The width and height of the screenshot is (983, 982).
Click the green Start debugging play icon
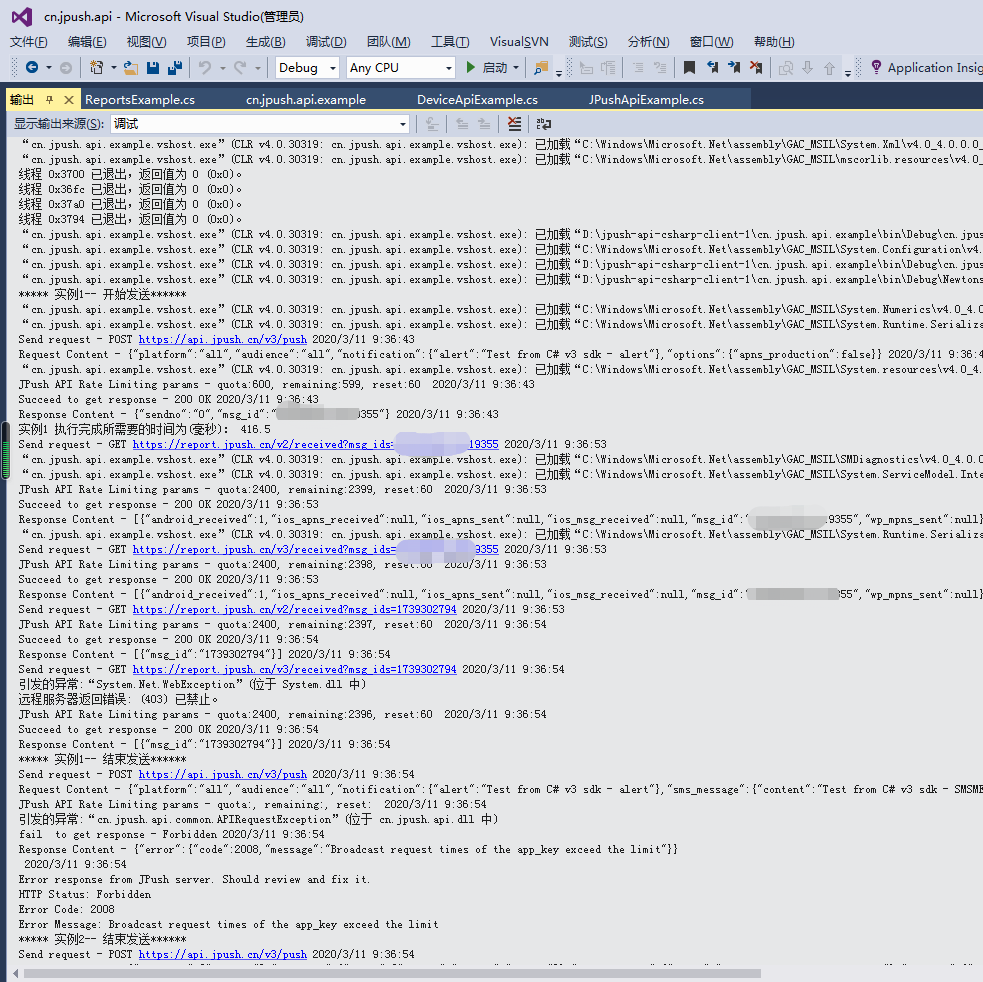pos(470,67)
